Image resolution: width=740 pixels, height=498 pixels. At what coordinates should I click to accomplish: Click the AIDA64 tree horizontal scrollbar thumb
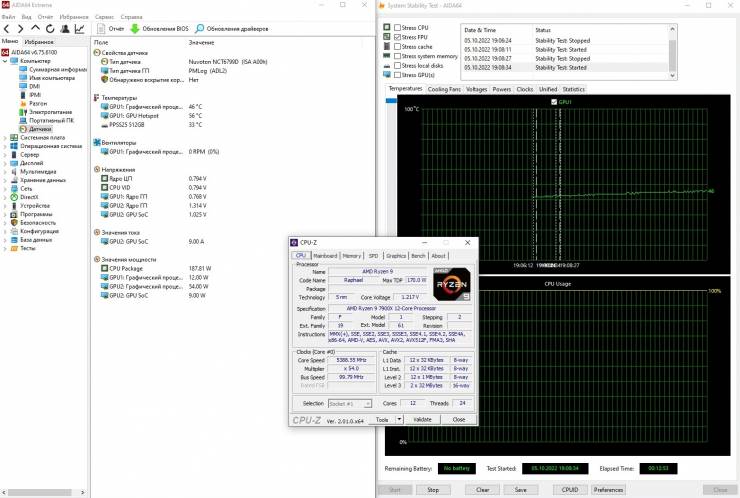(40, 492)
